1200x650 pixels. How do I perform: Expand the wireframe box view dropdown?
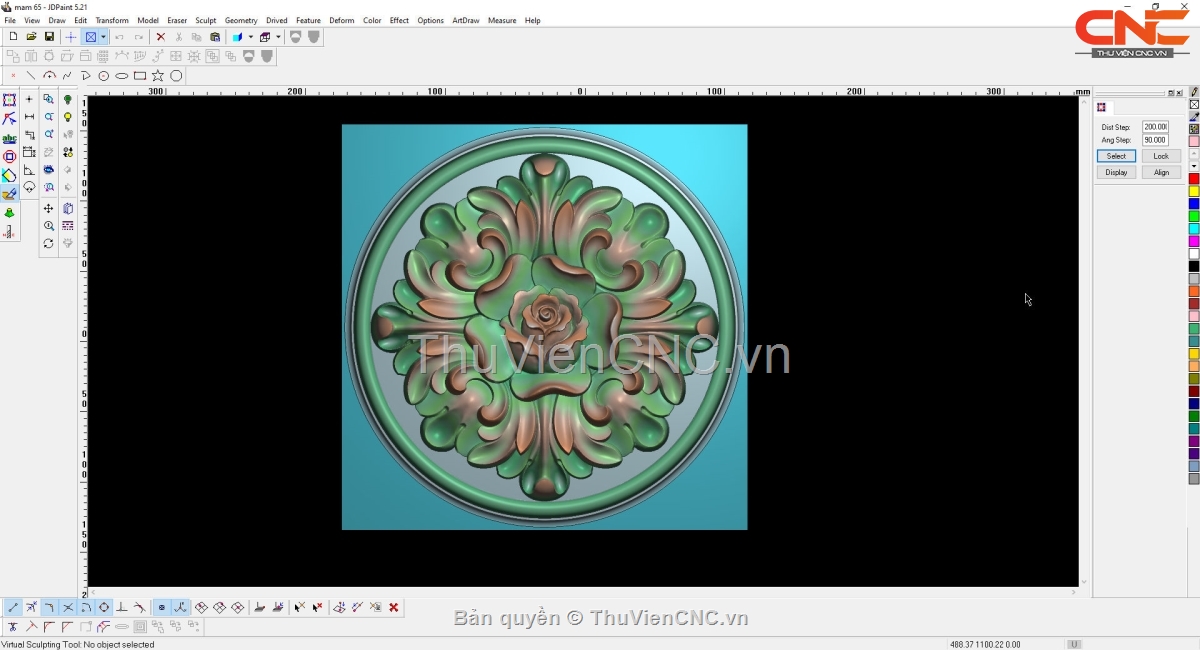coord(278,37)
